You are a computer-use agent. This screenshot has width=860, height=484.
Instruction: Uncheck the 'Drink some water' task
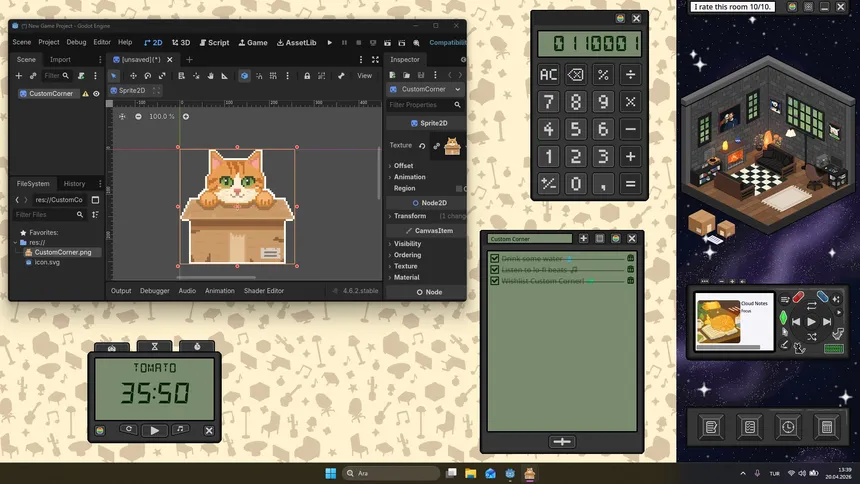pos(494,259)
